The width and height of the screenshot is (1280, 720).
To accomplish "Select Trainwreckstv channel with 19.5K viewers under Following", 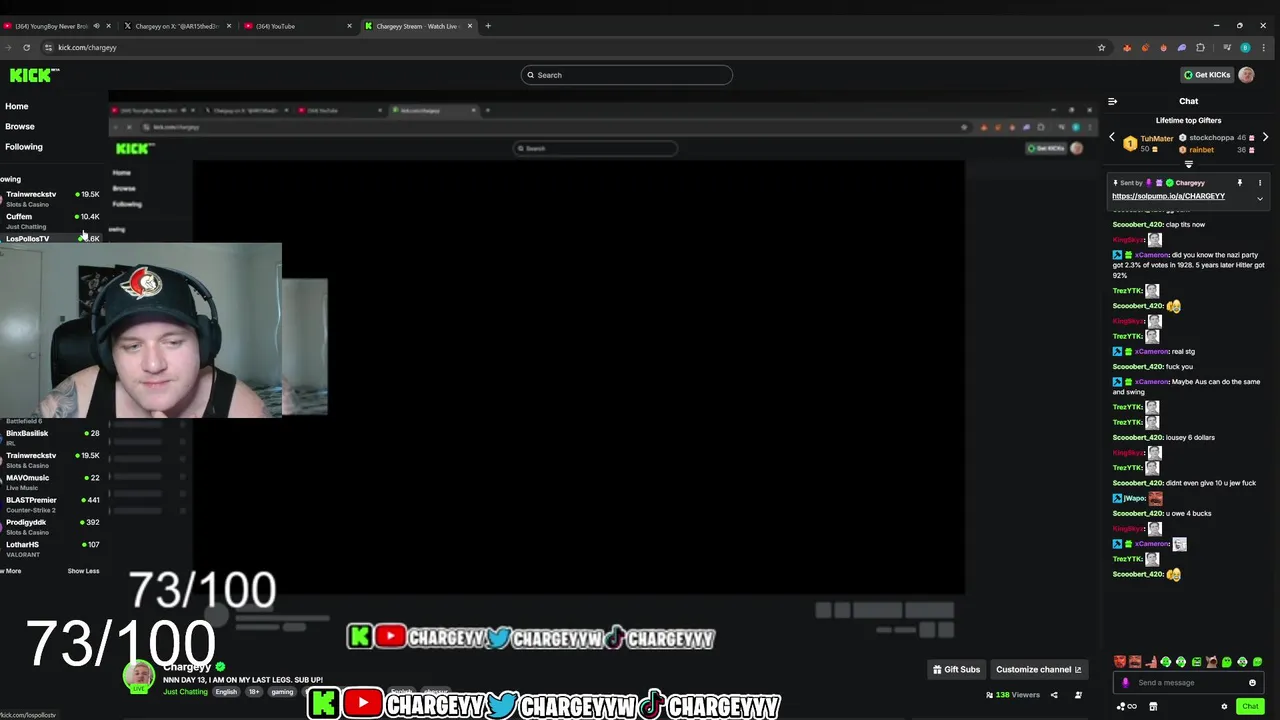I will [x=50, y=198].
